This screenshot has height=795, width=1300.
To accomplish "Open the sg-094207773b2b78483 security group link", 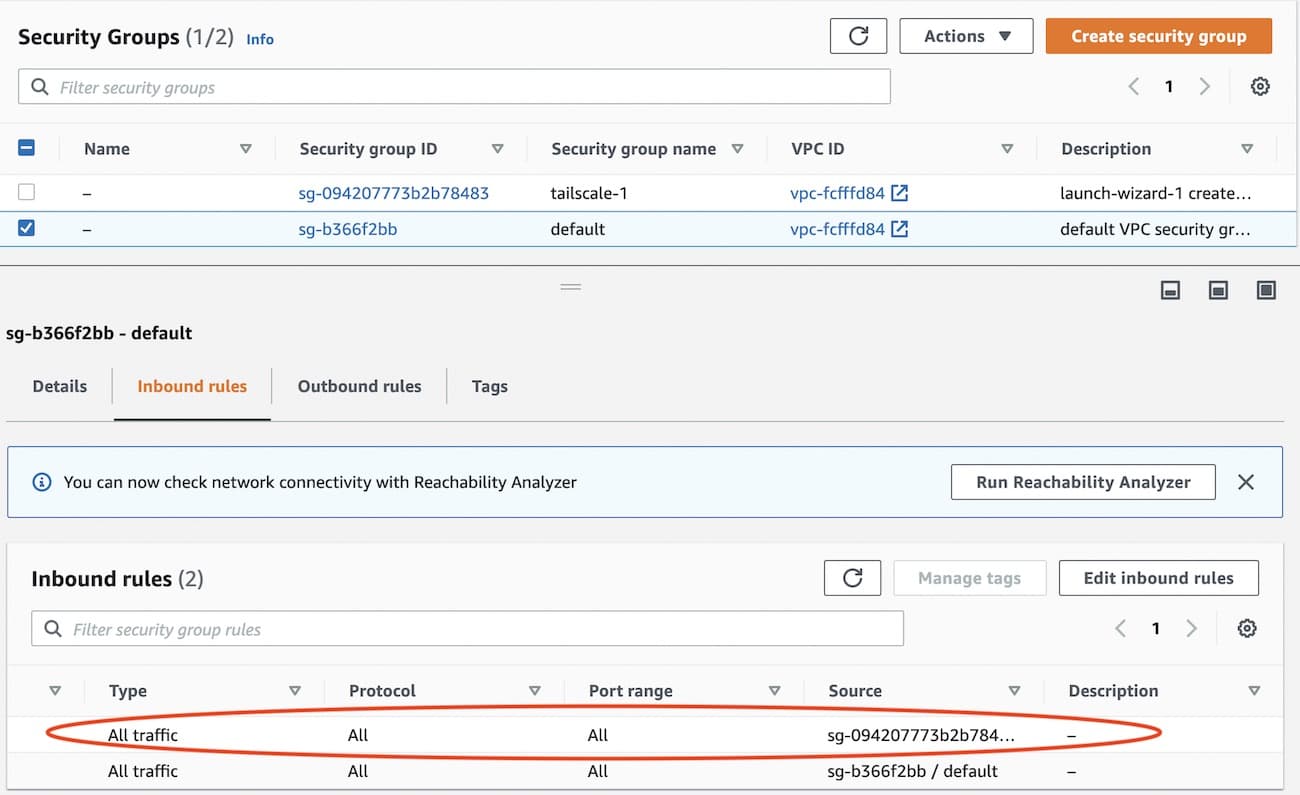I will [393, 192].
